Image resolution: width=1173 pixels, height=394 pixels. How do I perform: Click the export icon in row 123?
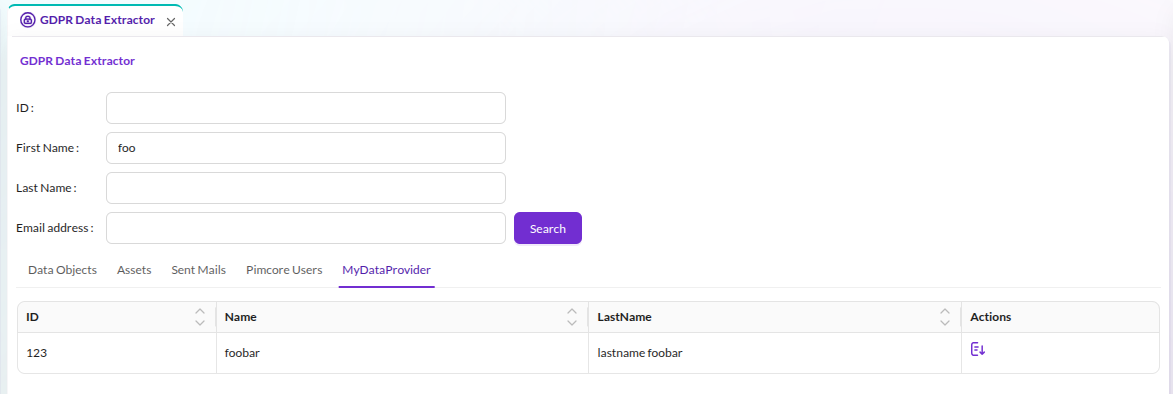(978, 349)
